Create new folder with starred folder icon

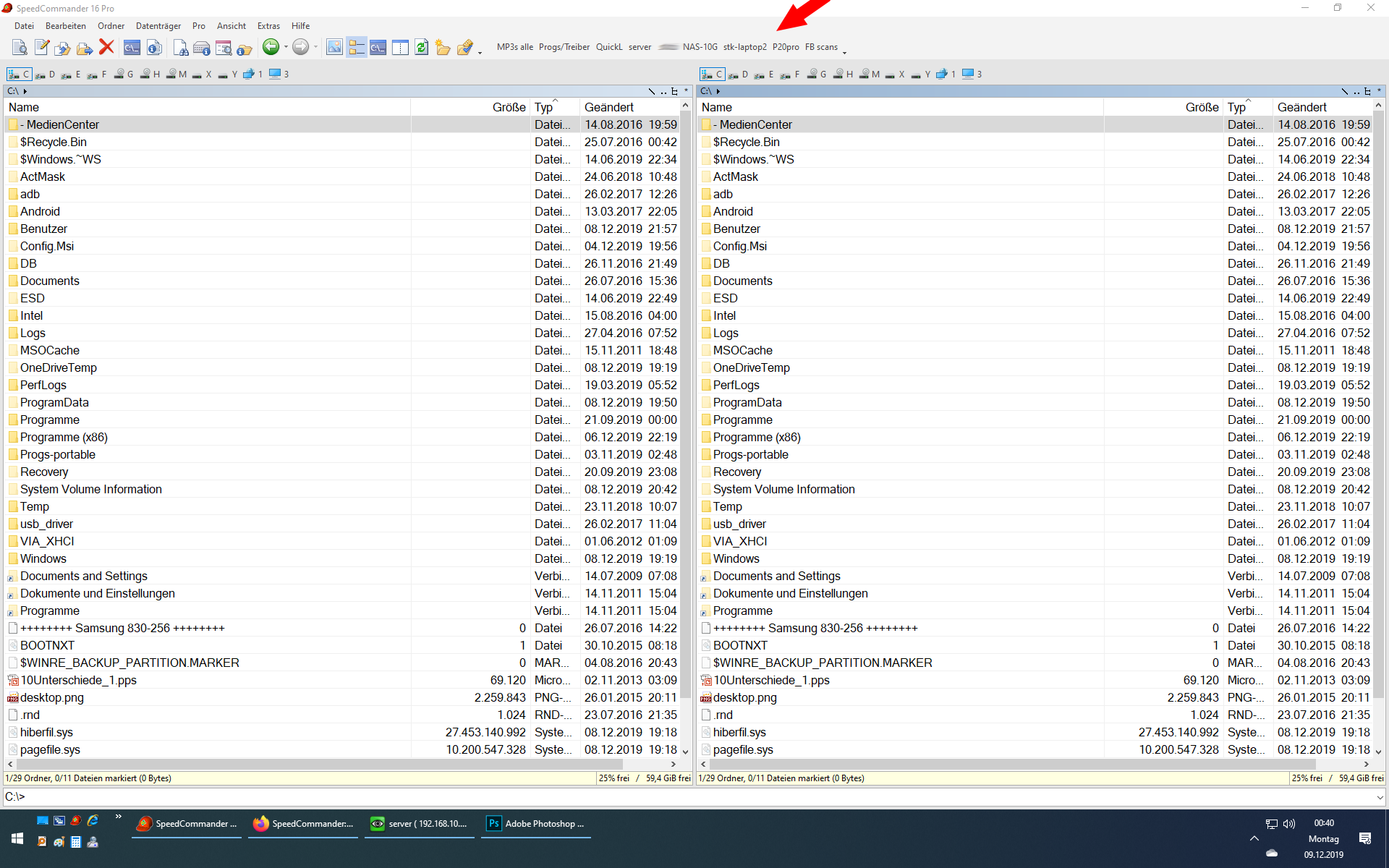443,47
